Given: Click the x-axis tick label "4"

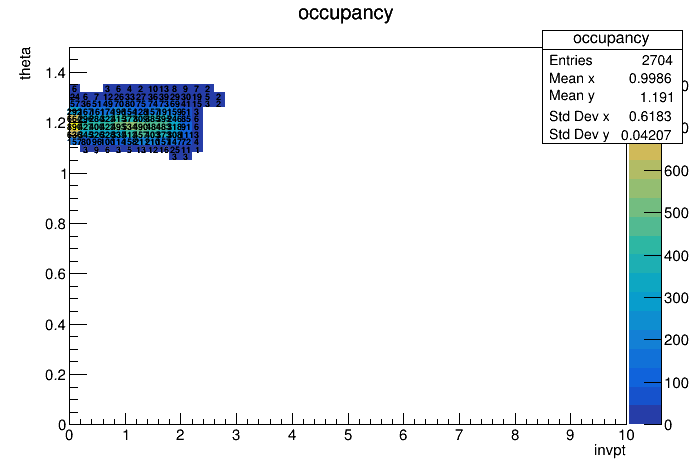Looking at the screenshot, I should [x=292, y=435].
